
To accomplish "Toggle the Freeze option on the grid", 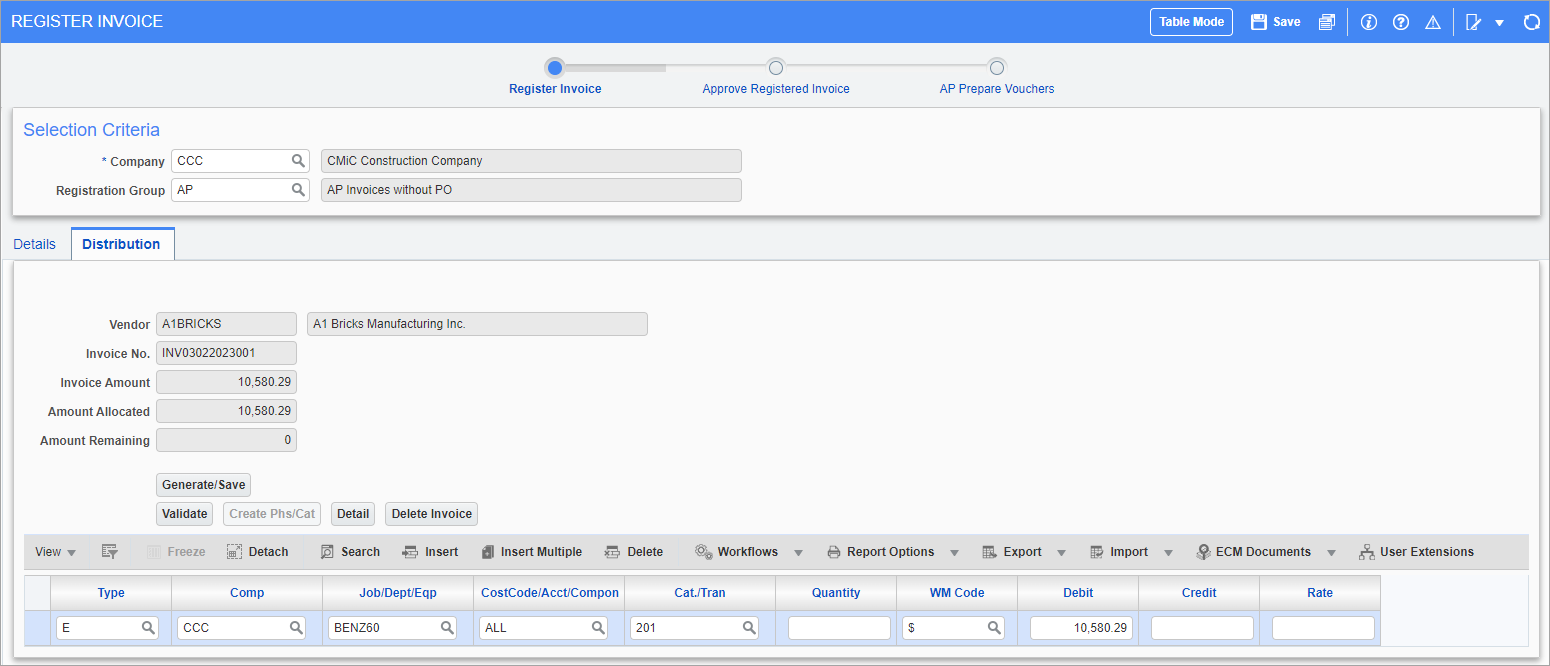I will 175,551.
